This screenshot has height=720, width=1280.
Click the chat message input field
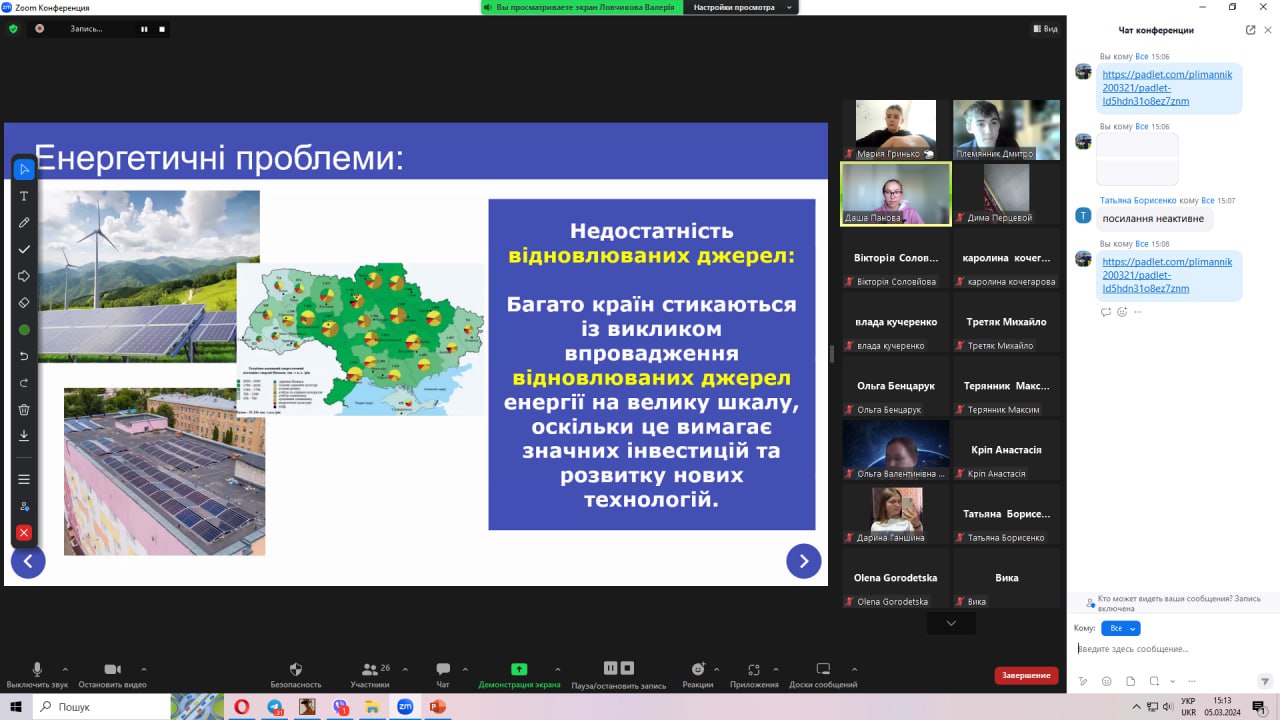pos(1170,649)
